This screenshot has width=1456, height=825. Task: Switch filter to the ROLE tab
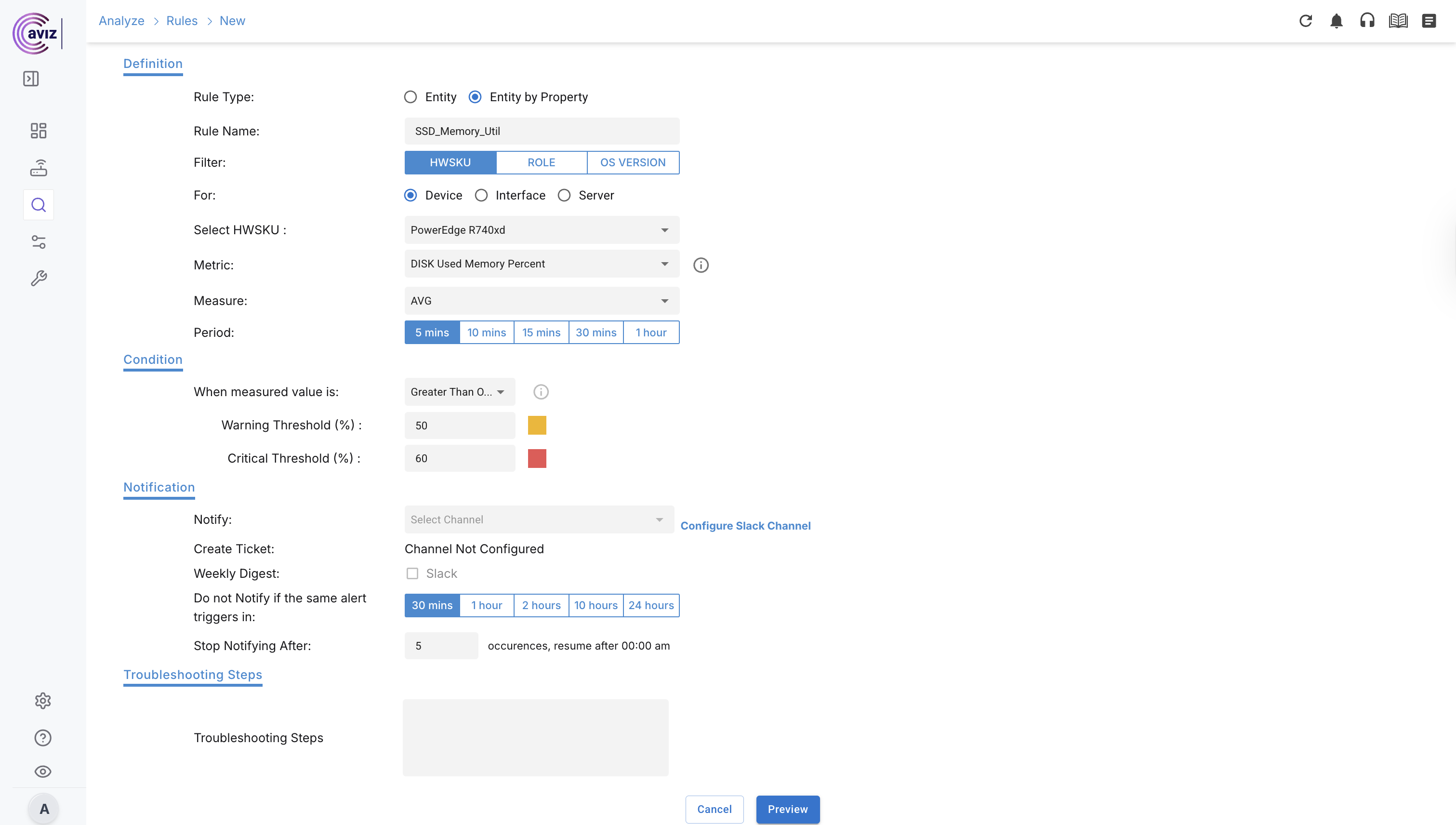541,162
